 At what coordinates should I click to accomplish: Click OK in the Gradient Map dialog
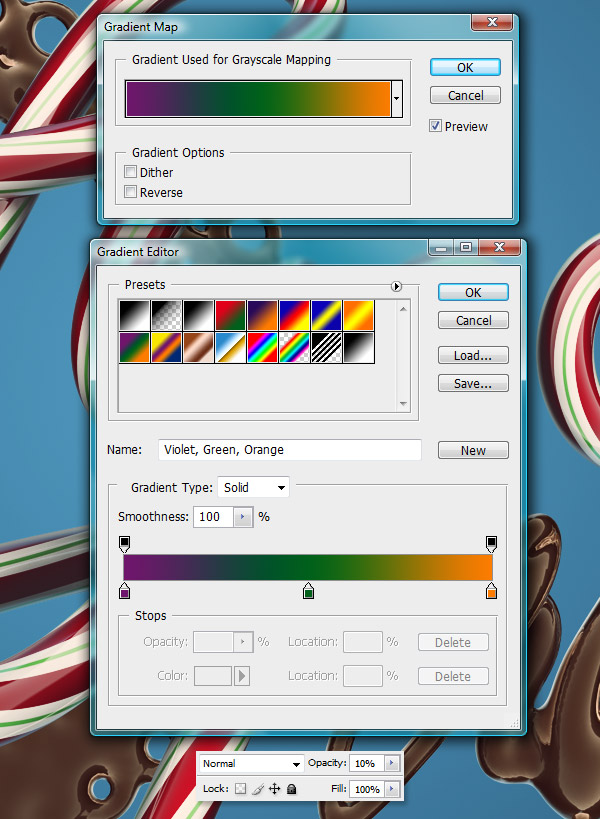point(465,67)
